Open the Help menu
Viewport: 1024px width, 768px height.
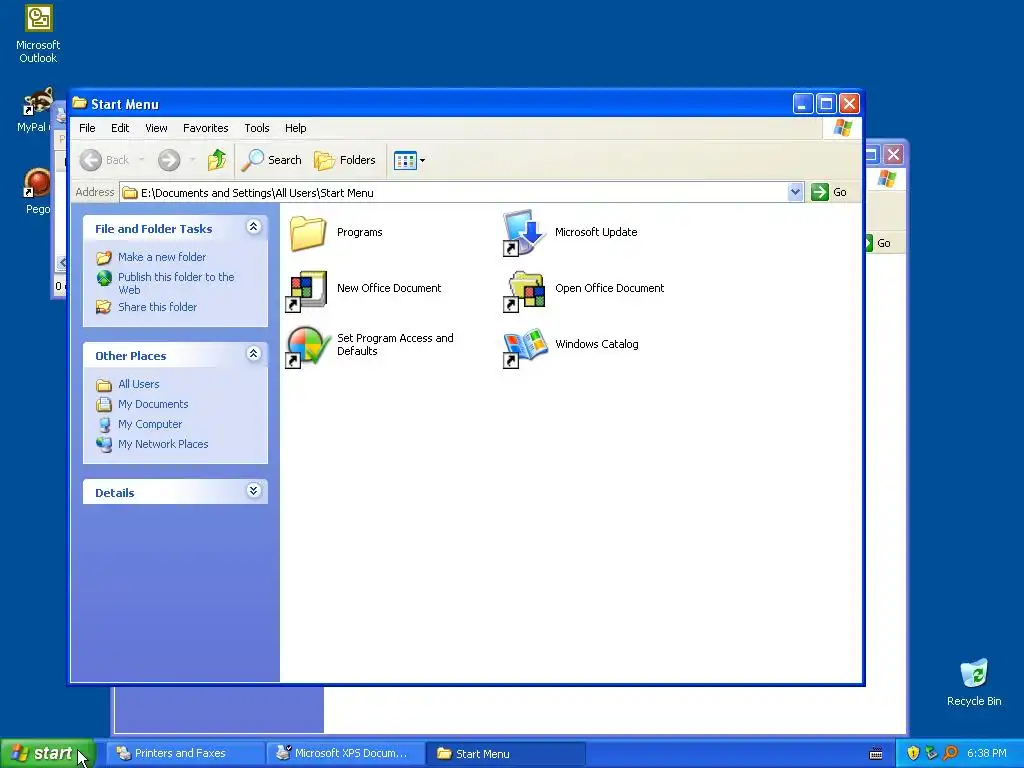(295, 128)
